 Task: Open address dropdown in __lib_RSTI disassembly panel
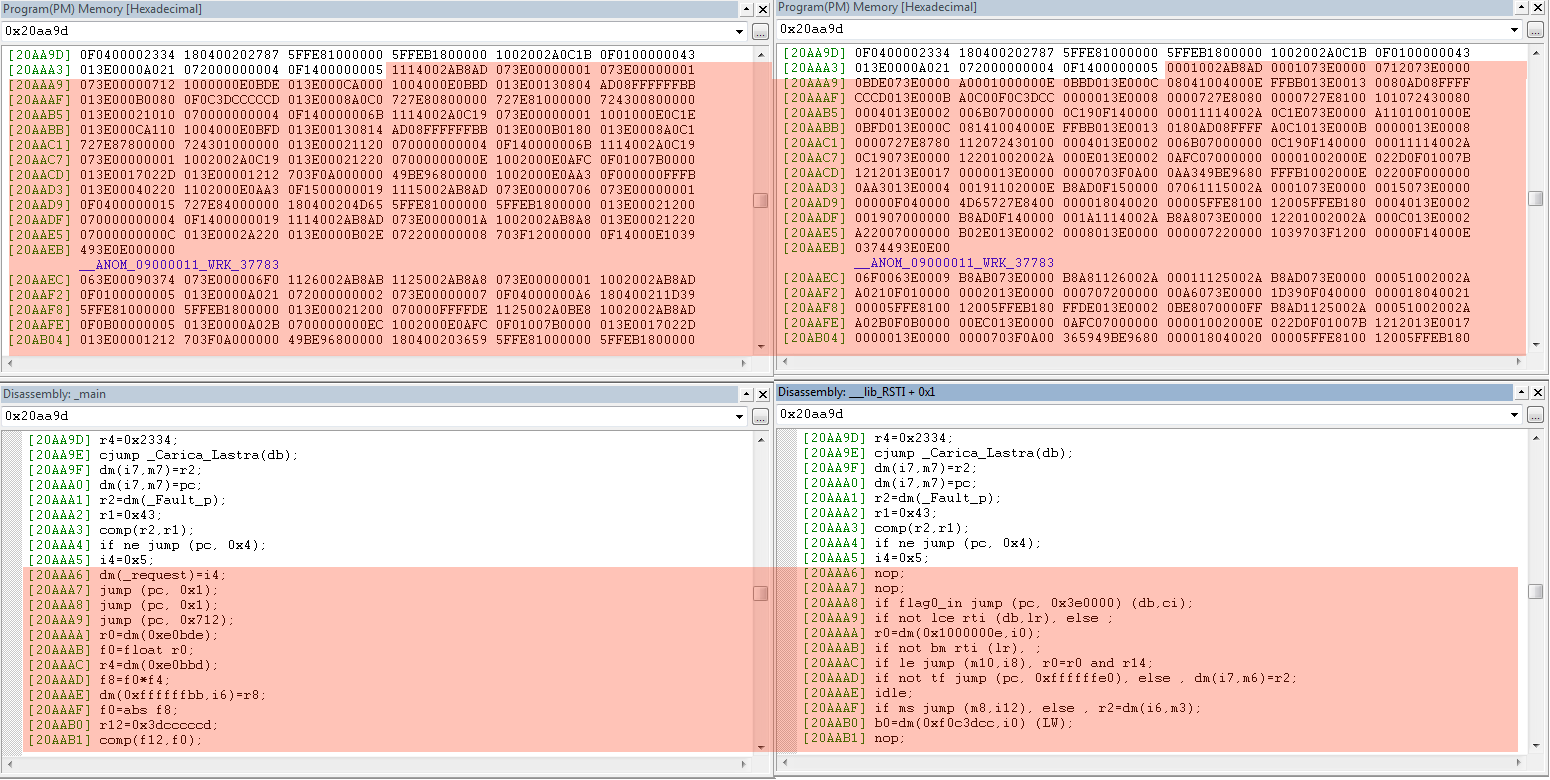(x=1516, y=414)
